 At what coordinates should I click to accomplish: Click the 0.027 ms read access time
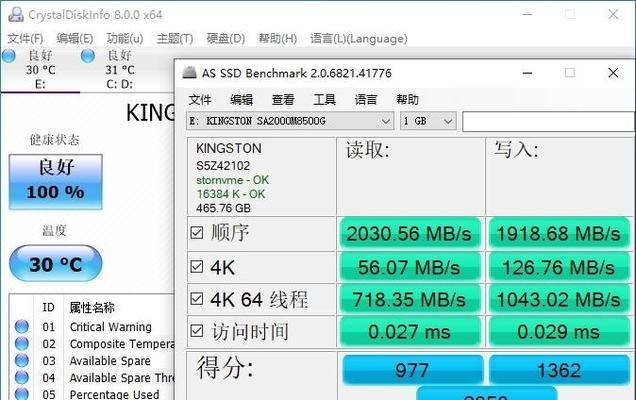(x=410, y=332)
